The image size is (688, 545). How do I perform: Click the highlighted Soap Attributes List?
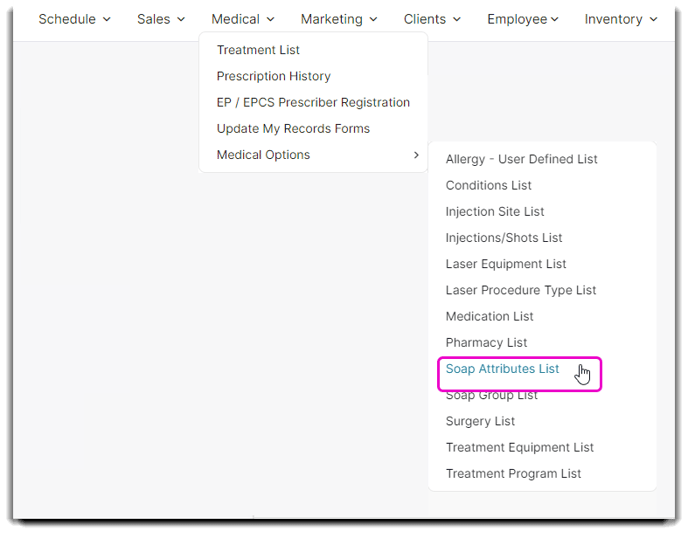[502, 369]
